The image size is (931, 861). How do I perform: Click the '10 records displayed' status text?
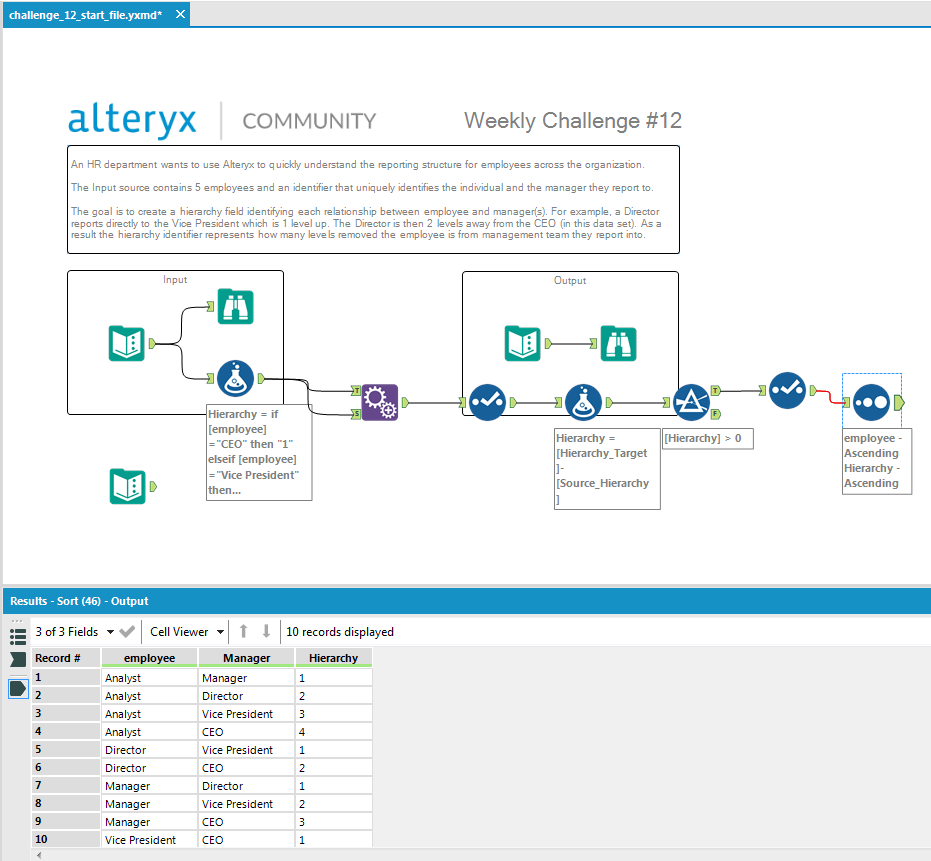340,632
